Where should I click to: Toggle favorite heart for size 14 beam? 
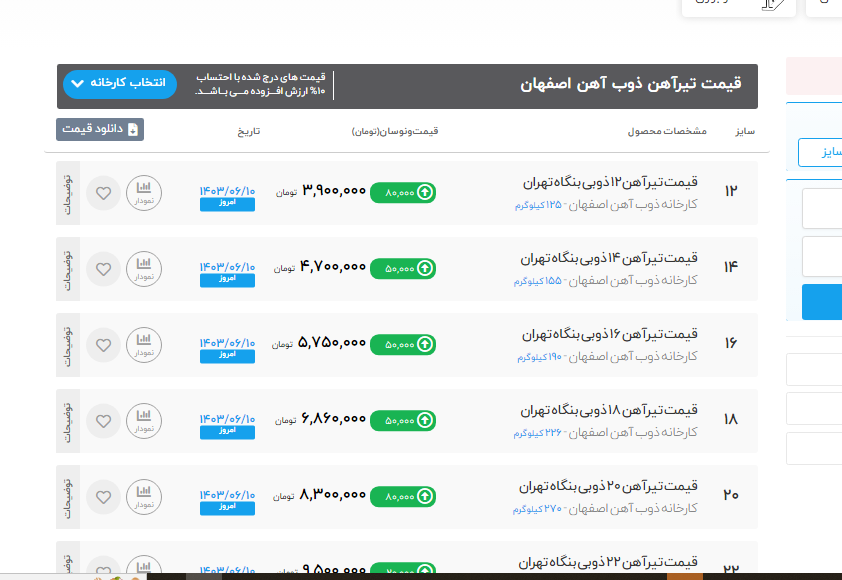click(x=103, y=269)
